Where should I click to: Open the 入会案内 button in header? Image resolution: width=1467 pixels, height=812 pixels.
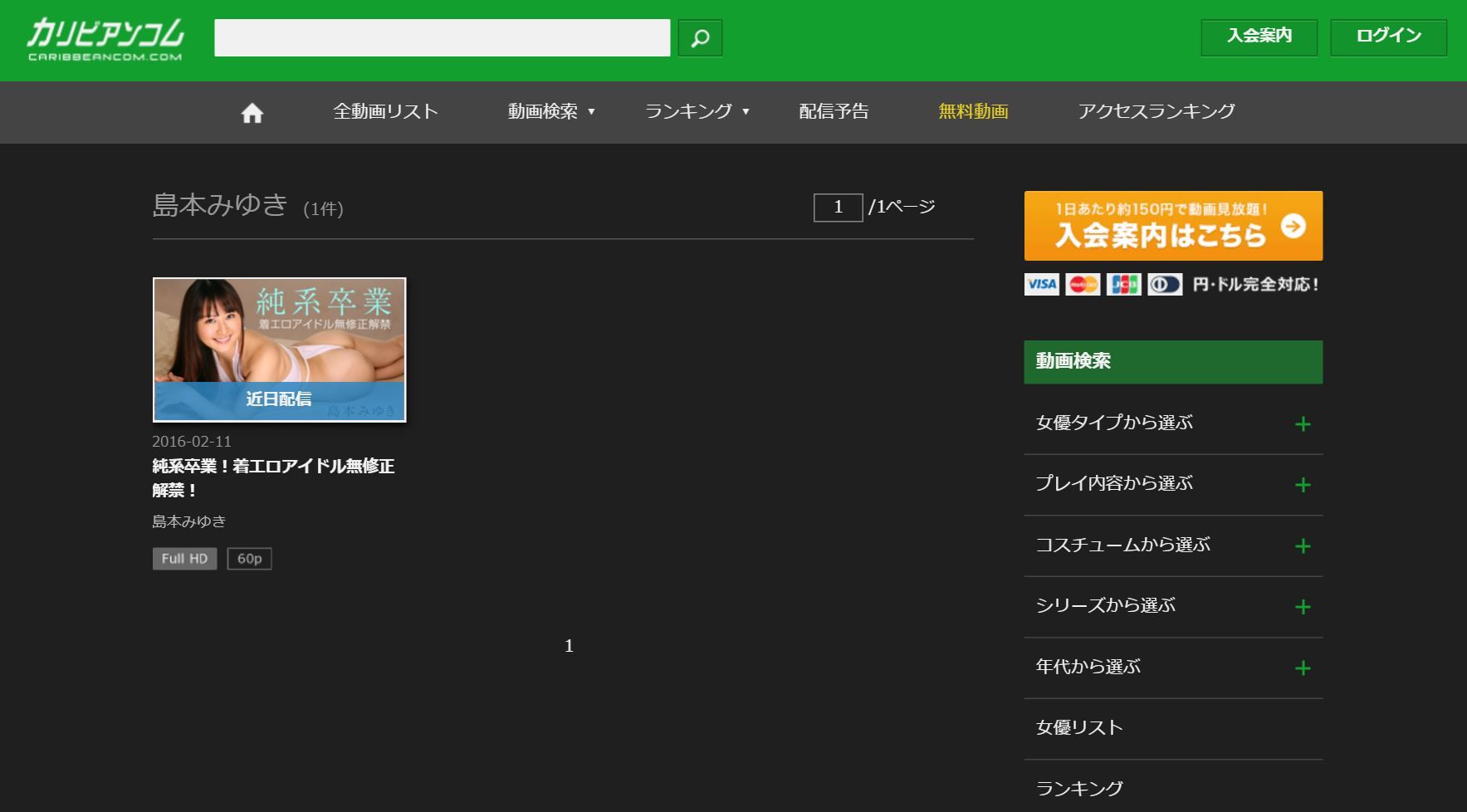click(x=1259, y=37)
